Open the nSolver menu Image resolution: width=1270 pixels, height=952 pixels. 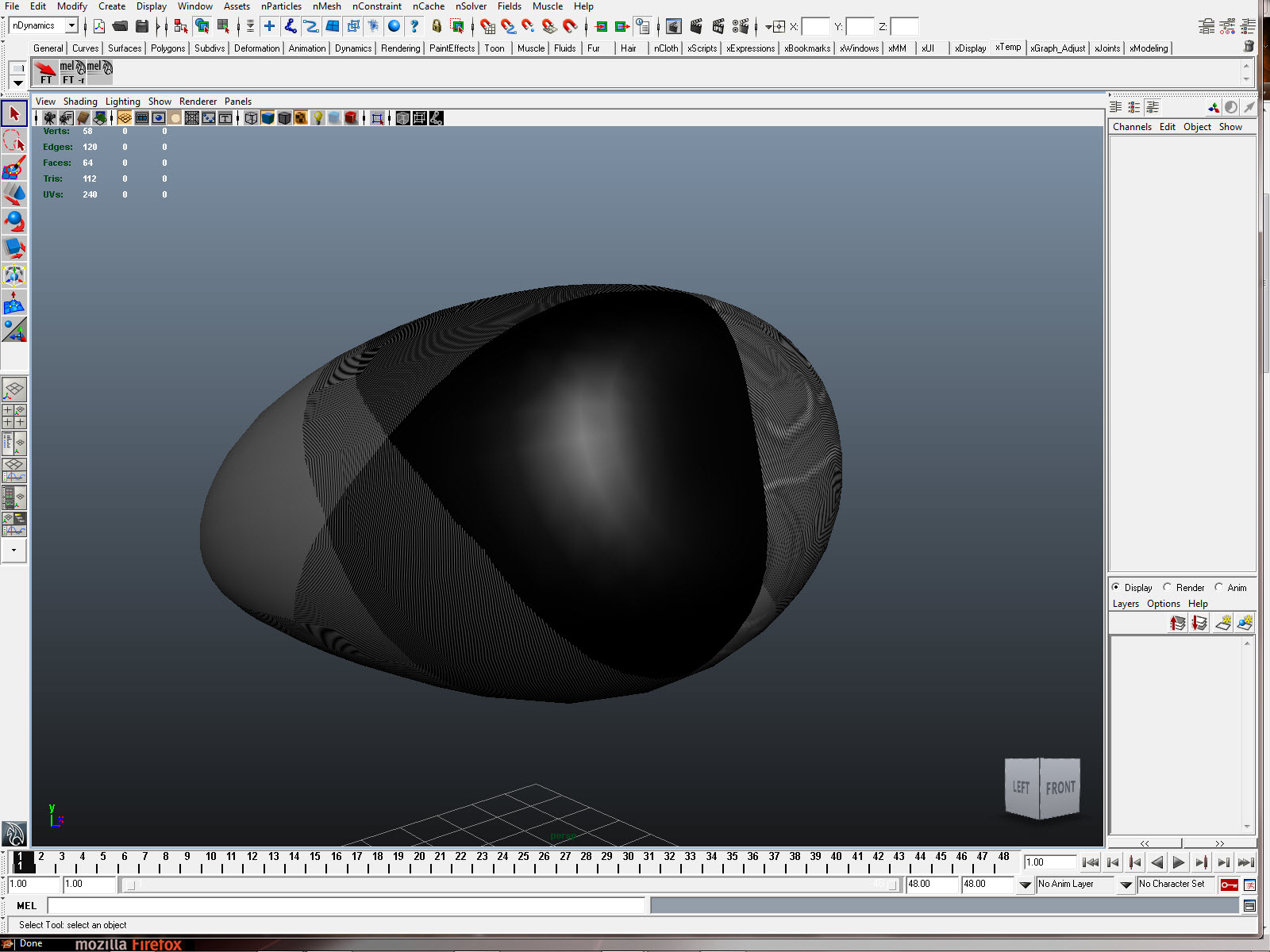pyautogui.click(x=470, y=6)
